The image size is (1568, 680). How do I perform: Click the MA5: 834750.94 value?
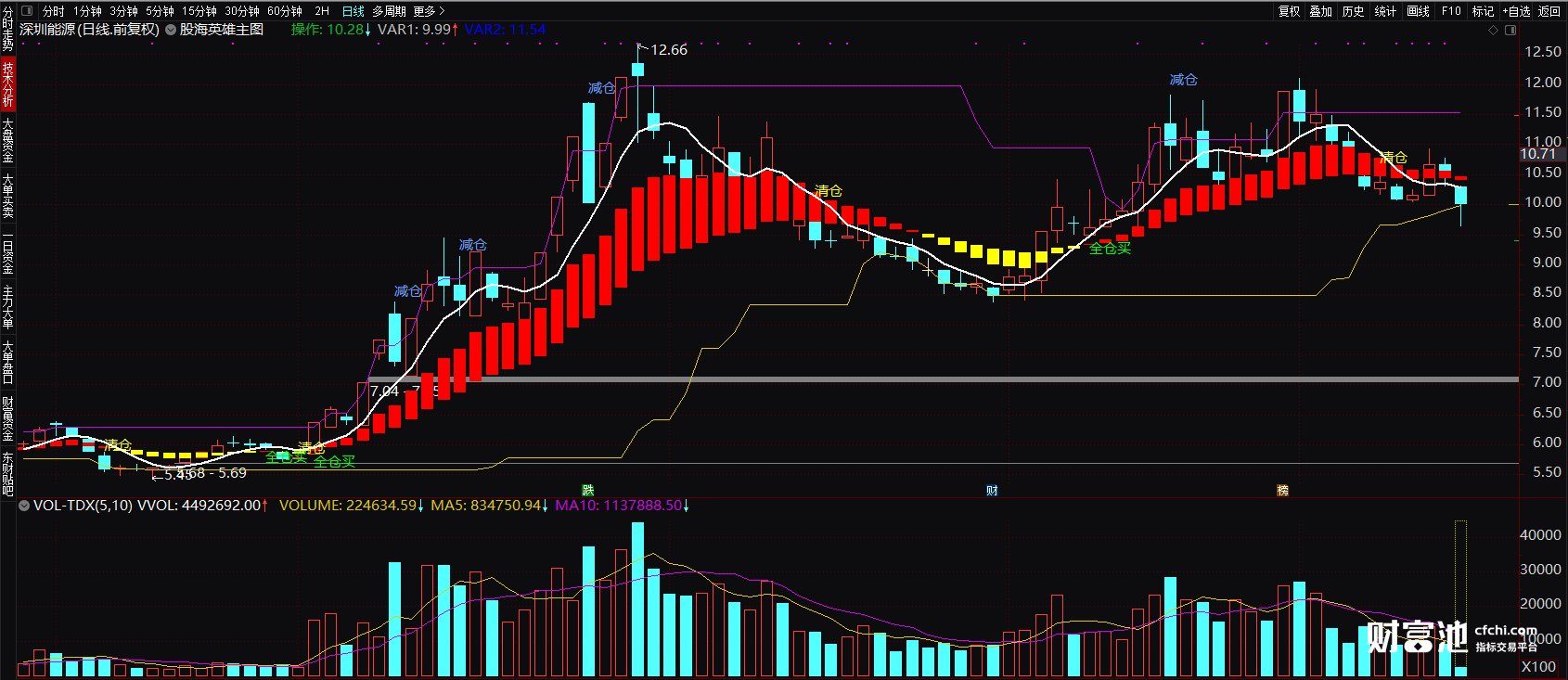[490, 506]
